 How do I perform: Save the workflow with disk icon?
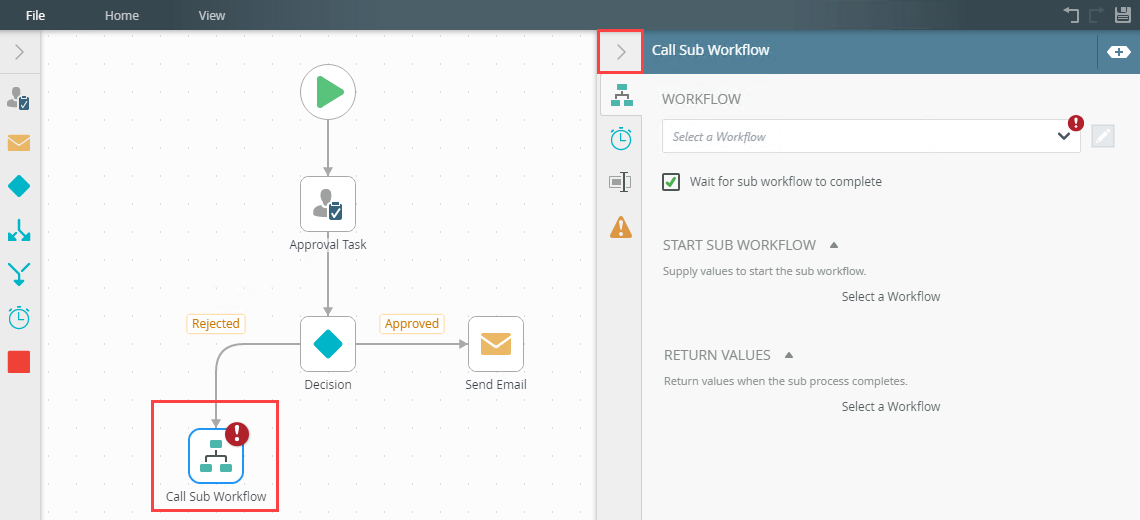(x=1123, y=15)
